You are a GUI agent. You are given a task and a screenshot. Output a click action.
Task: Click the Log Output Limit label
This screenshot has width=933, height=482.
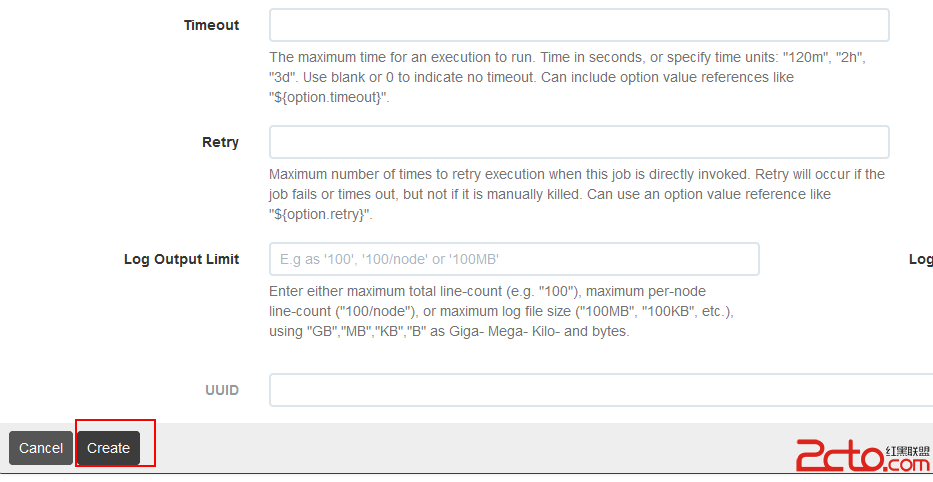181,259
